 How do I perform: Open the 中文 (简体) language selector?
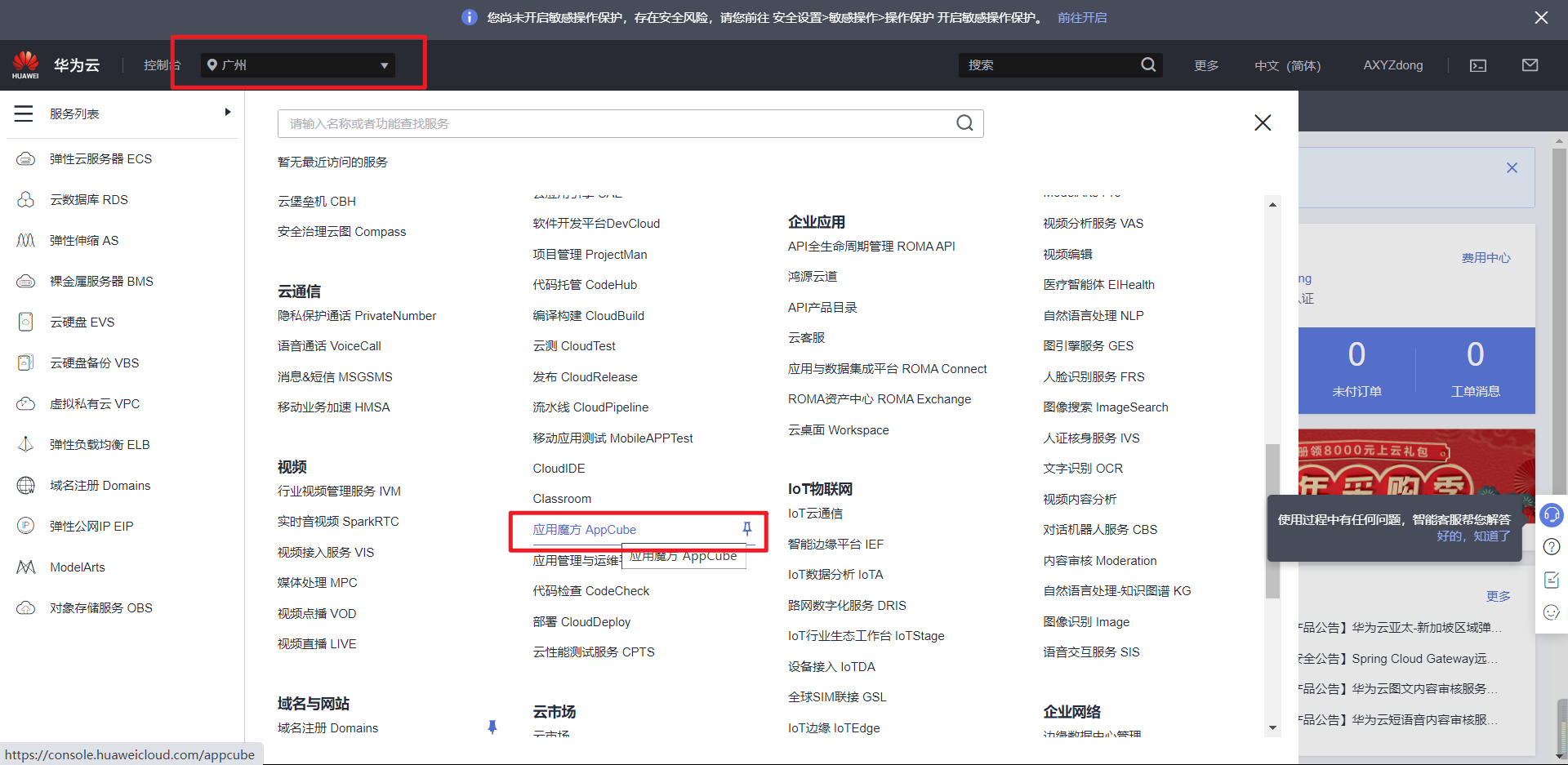coord(1287,65)
